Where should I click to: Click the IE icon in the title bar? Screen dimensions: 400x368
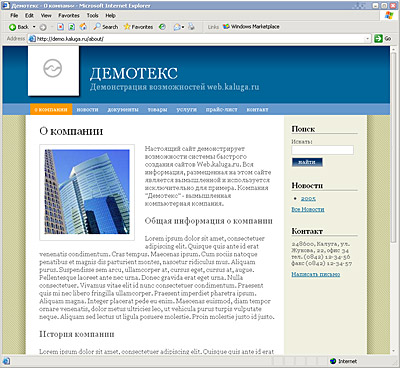pyautogui.click(x=6, y=6)
